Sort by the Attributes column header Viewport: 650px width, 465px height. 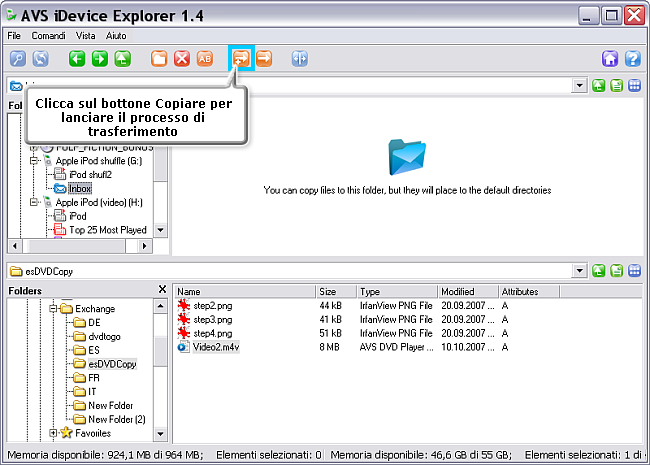tap(529, 291)
